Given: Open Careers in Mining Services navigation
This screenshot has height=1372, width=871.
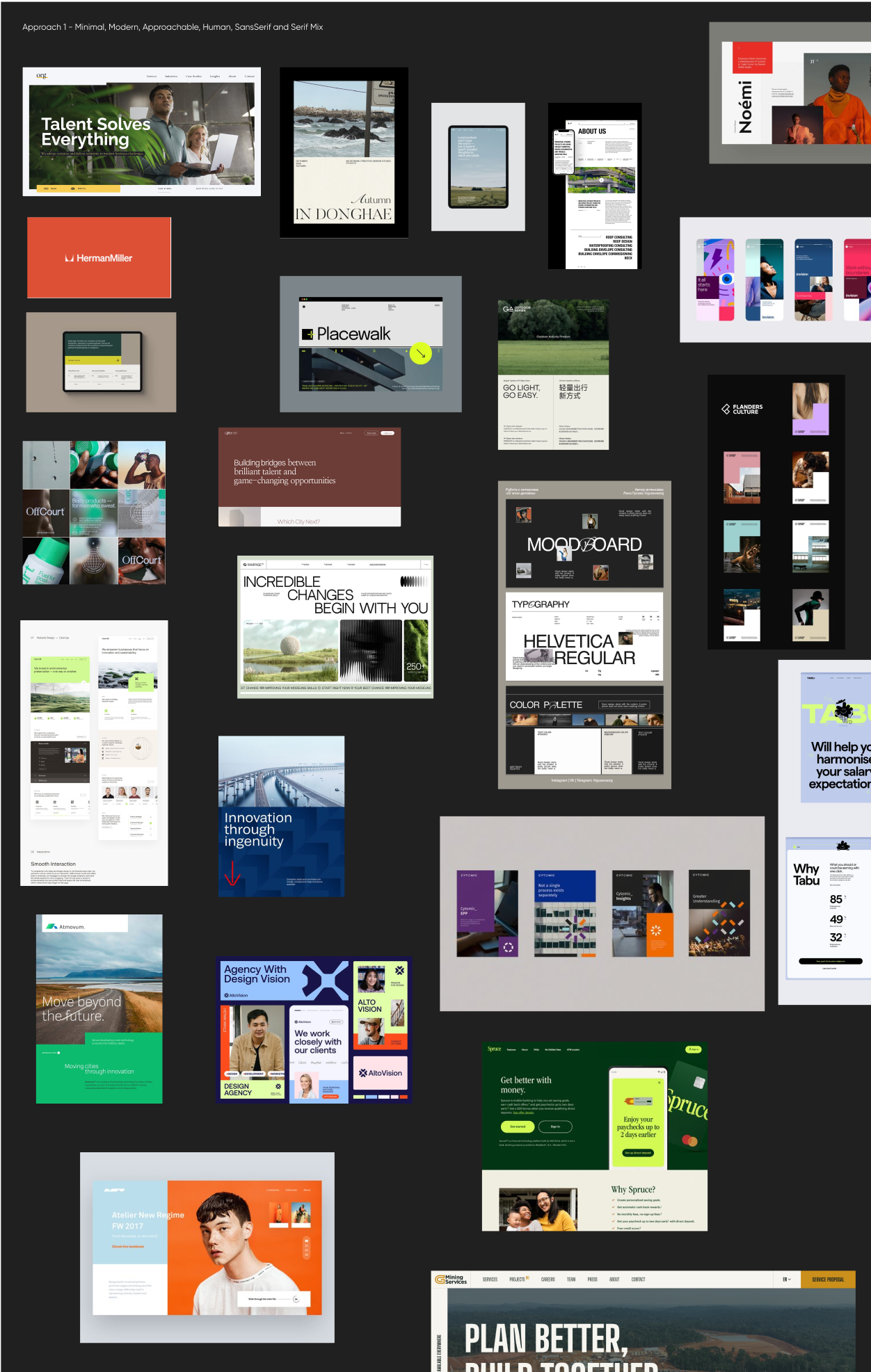Looking at the screenshot, I should tap(548, 1280).
